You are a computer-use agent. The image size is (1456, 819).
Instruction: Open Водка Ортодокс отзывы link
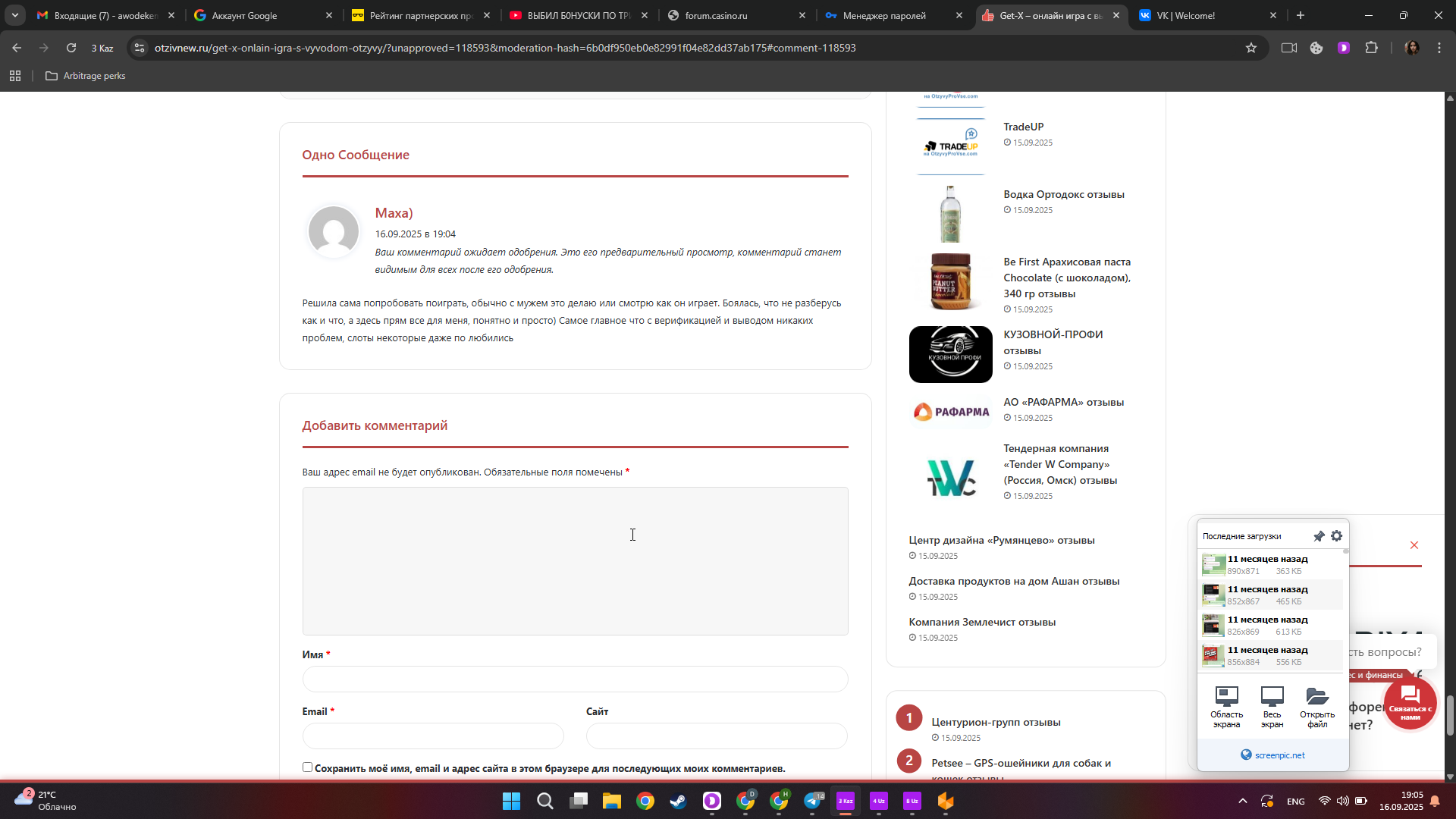tap(1063, 194)
